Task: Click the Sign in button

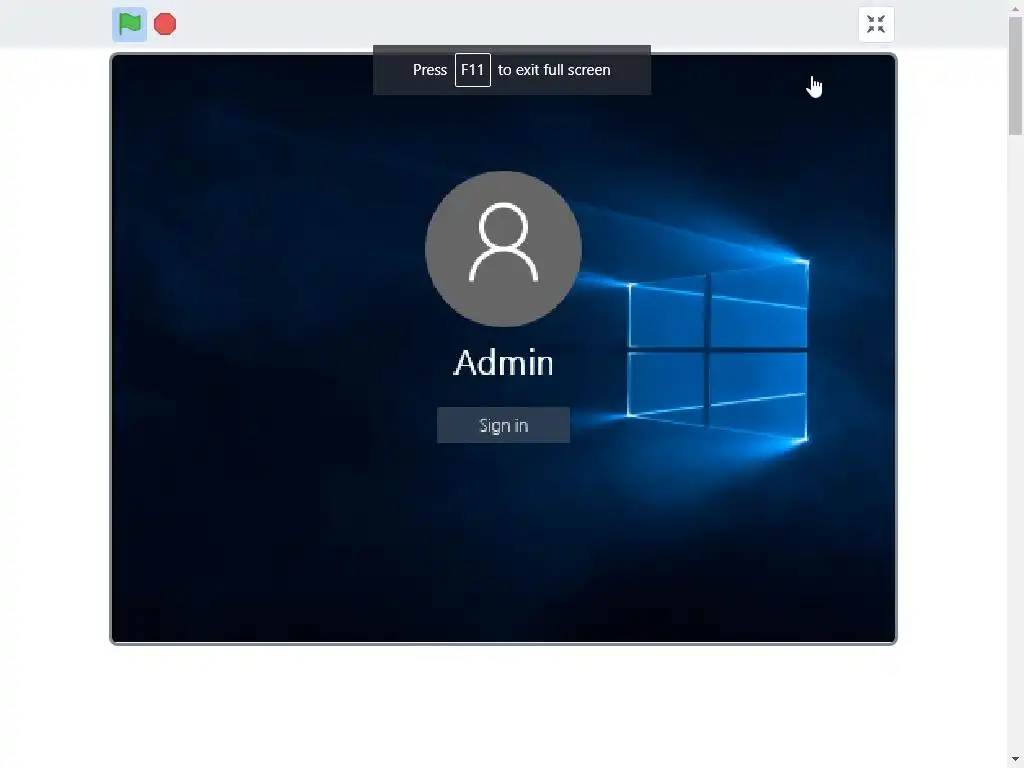Action: click(504, 425)
